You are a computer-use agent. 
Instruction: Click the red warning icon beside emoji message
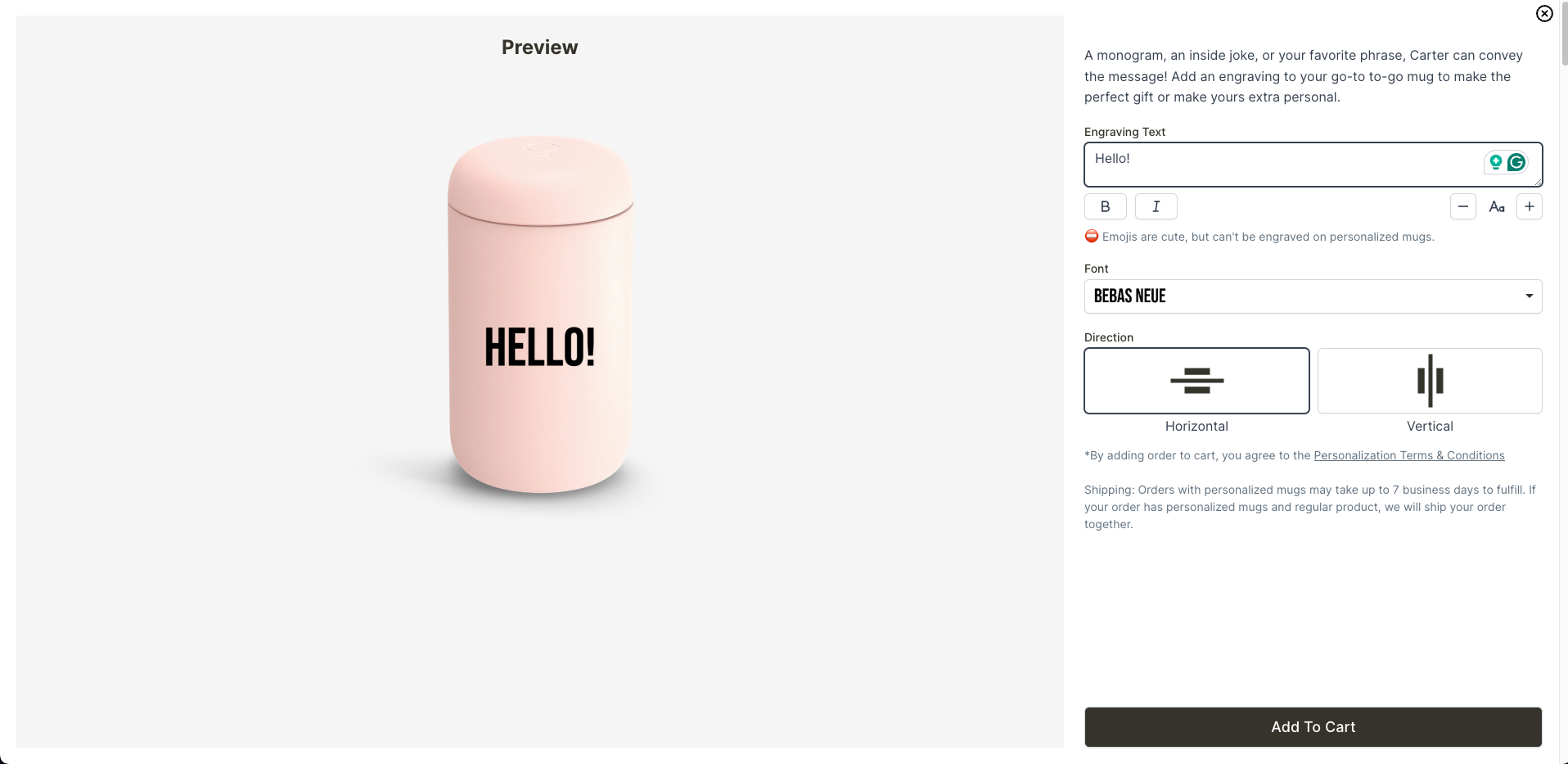click(x=1092, y=236)
